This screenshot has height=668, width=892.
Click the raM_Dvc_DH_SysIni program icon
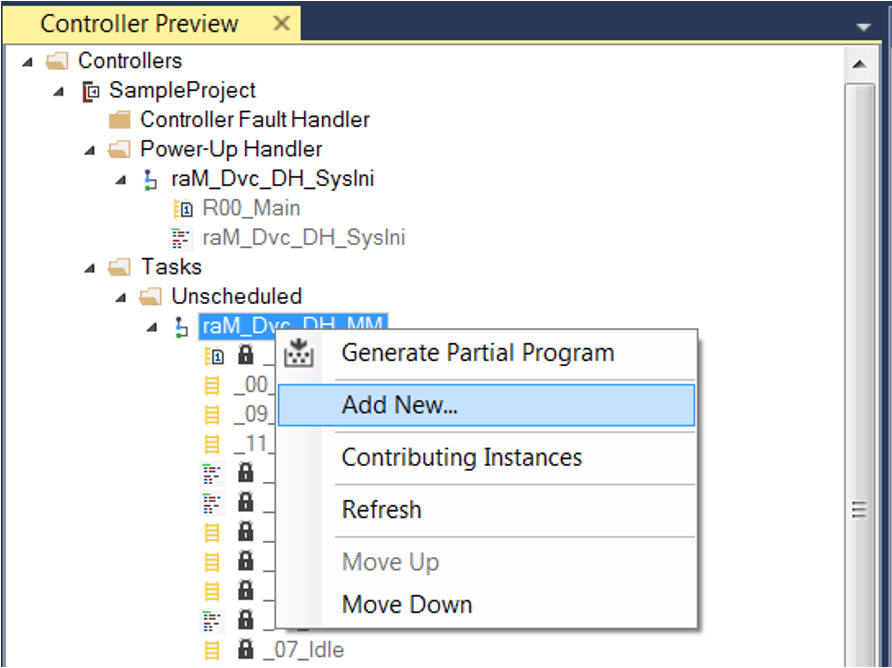(150, 180)
